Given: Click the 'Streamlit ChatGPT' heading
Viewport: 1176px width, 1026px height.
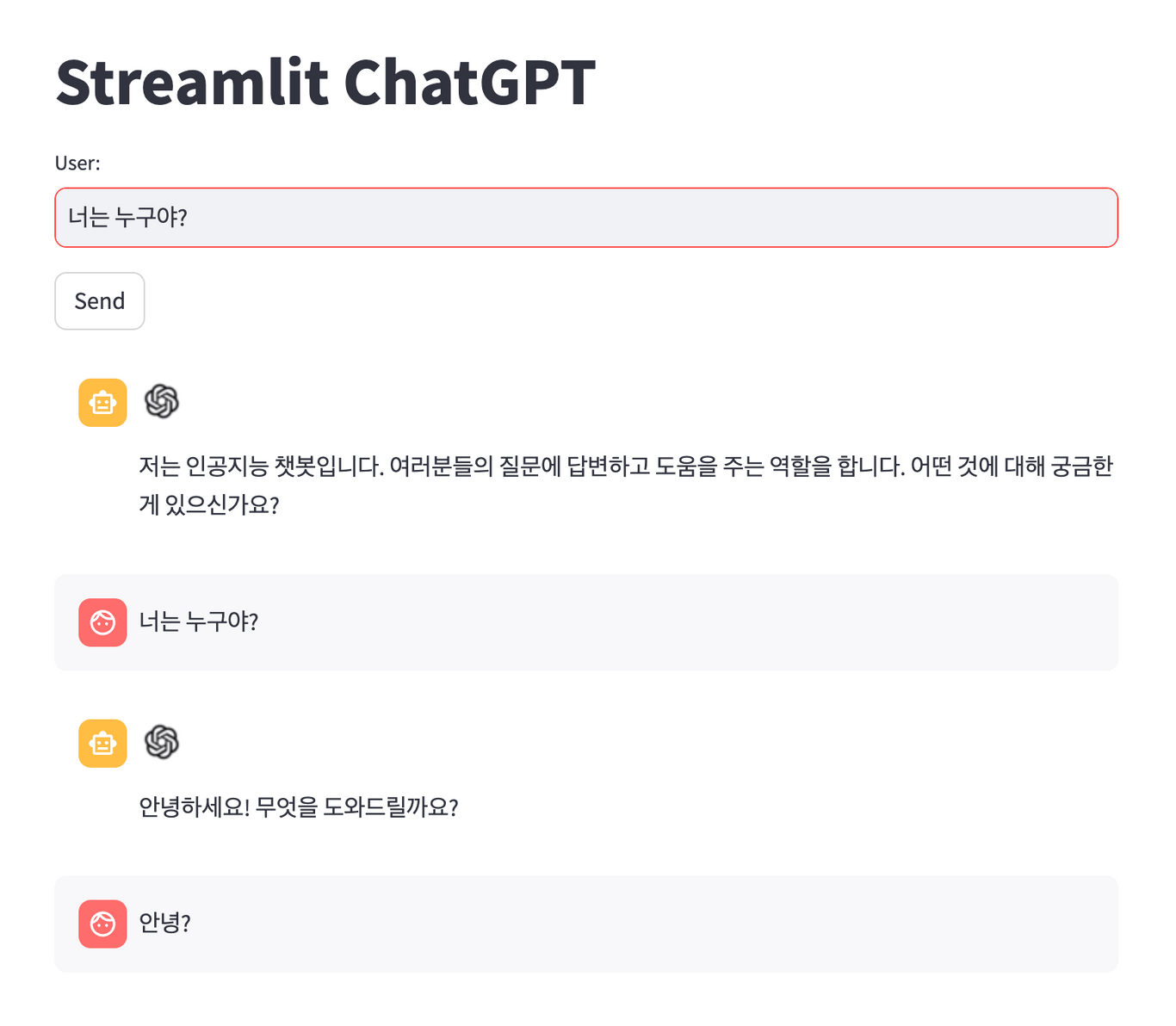Looking at the screenshot, I should point(325,80).
